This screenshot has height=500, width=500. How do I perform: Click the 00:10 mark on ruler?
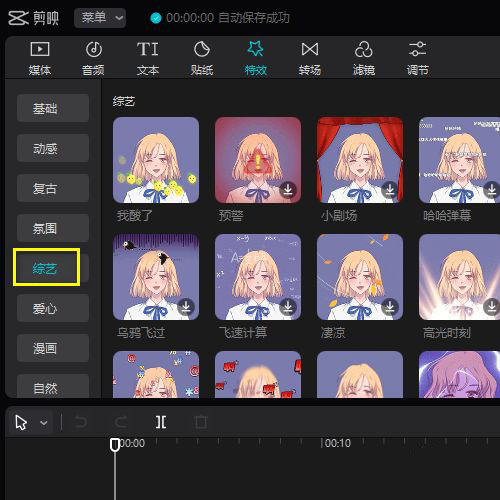[x=337, y=443]
